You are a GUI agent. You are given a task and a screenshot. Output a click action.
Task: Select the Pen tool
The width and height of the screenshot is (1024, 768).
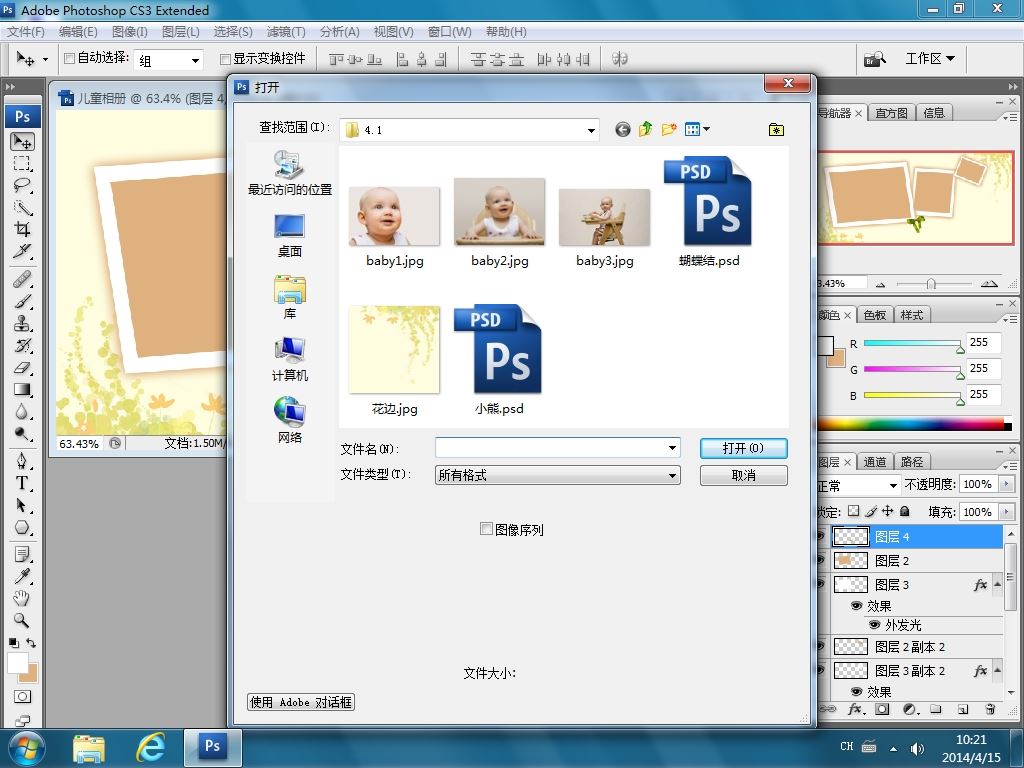tap(22, 461)
